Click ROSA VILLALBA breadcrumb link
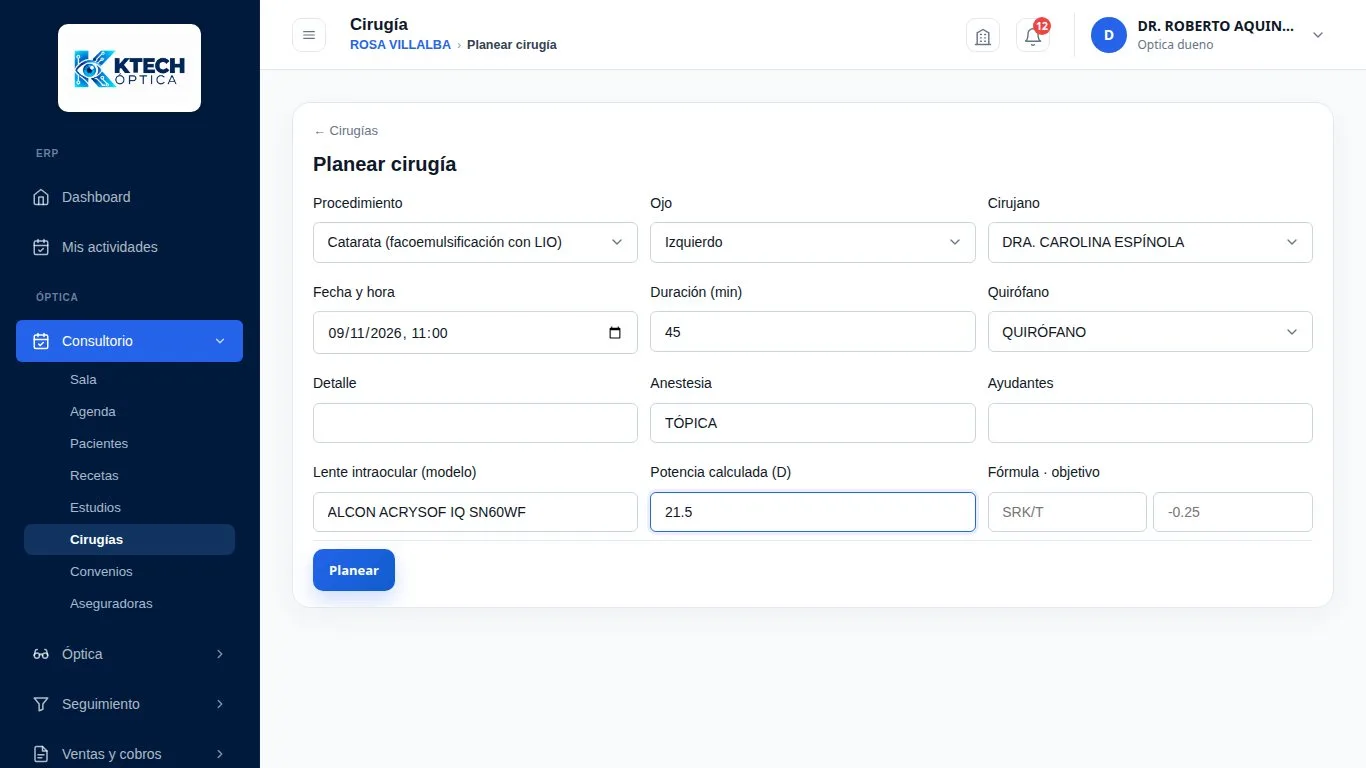The height and width of the screenshot is (768, 1366). click(400, 45)
